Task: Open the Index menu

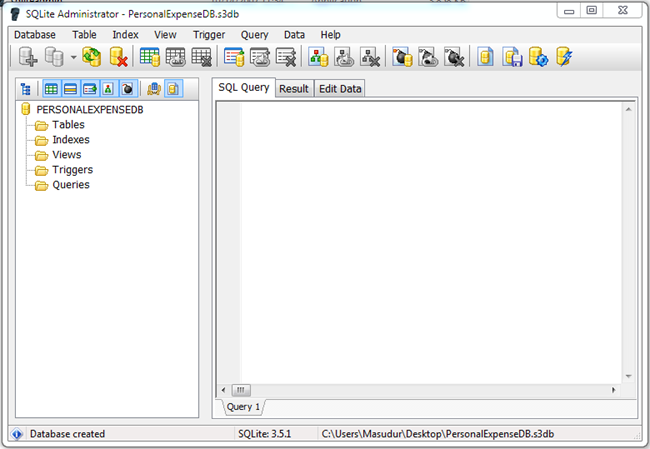Action: pos(125,35)
